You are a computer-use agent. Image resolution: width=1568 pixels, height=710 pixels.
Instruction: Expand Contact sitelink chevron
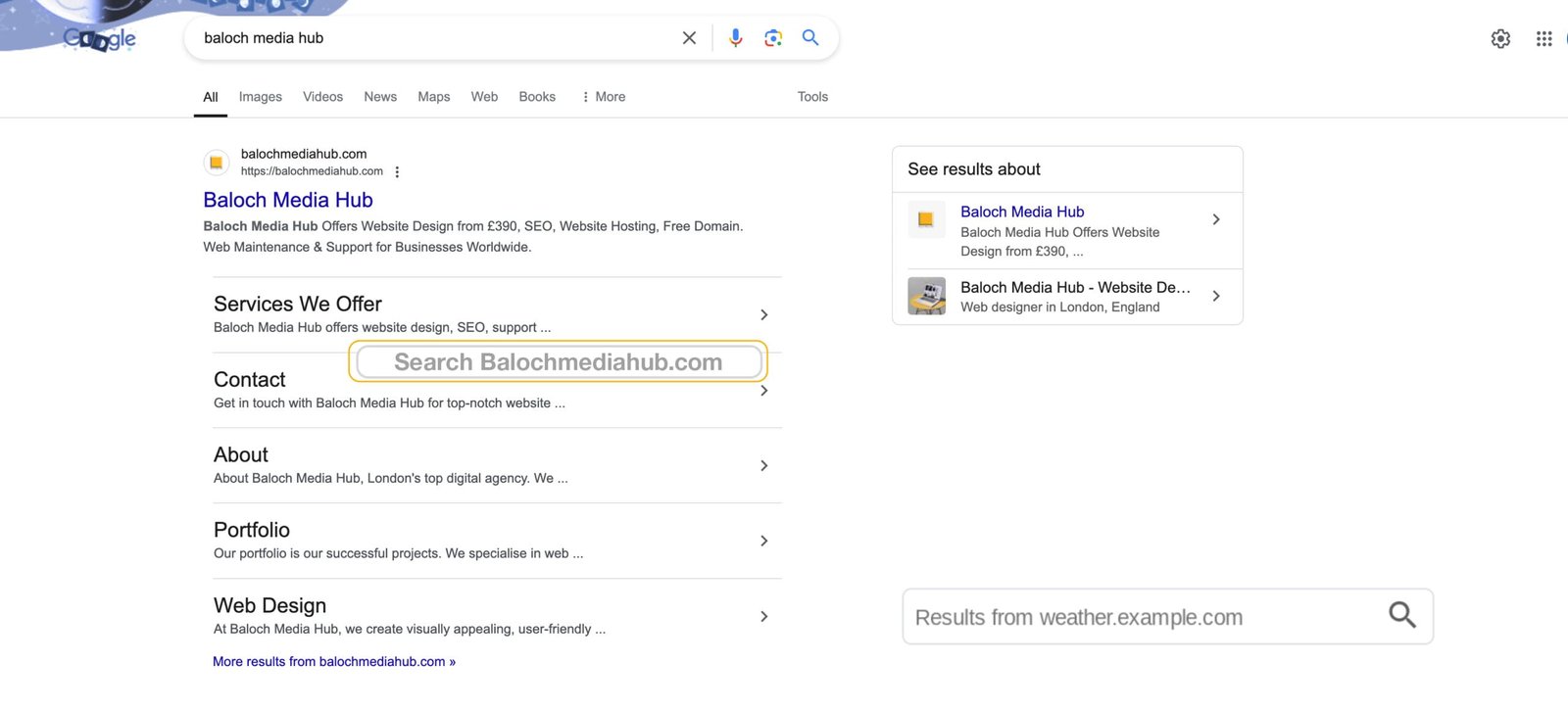click(764, 391)
